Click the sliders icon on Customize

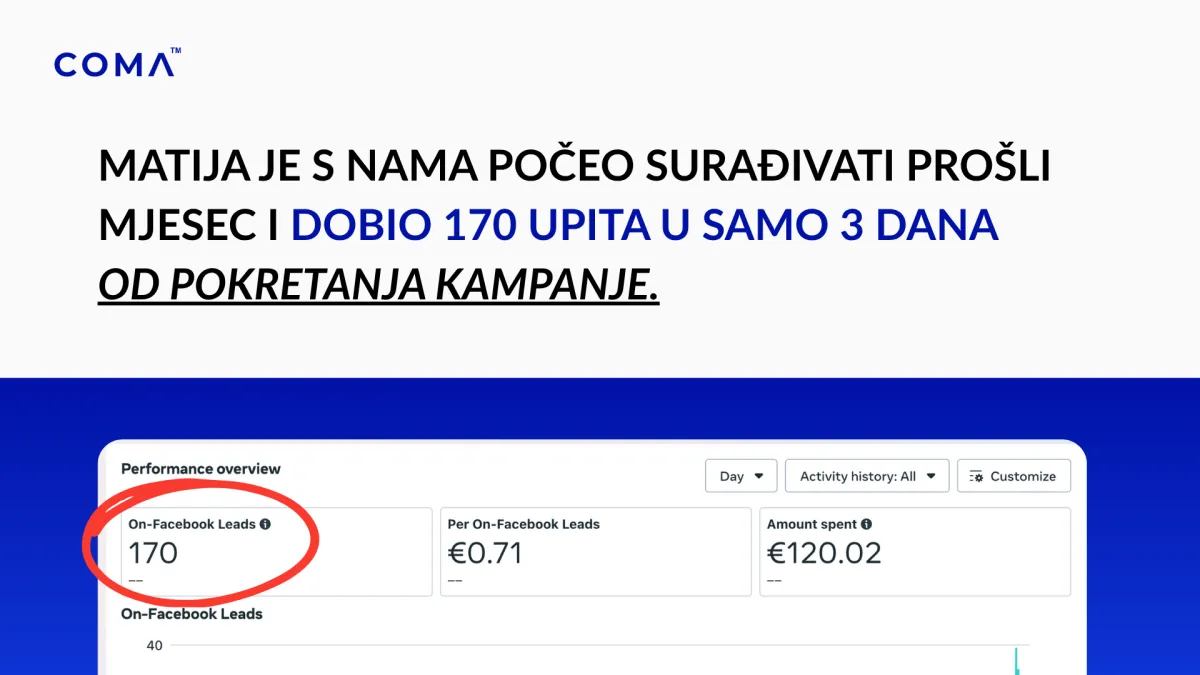pos(977,476)
